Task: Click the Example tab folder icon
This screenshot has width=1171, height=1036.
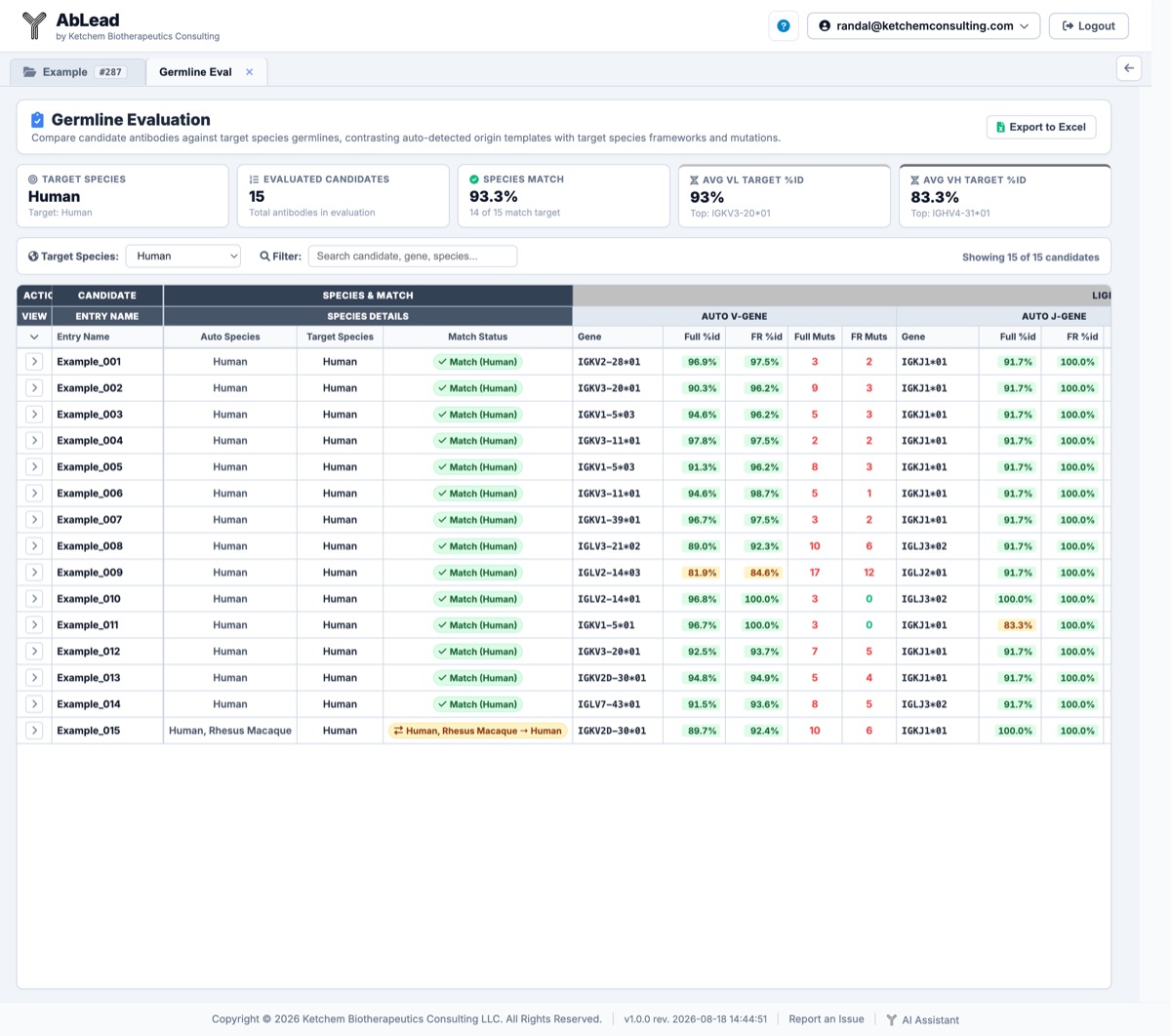Action: pyautogui.click(x=30, y=72)
